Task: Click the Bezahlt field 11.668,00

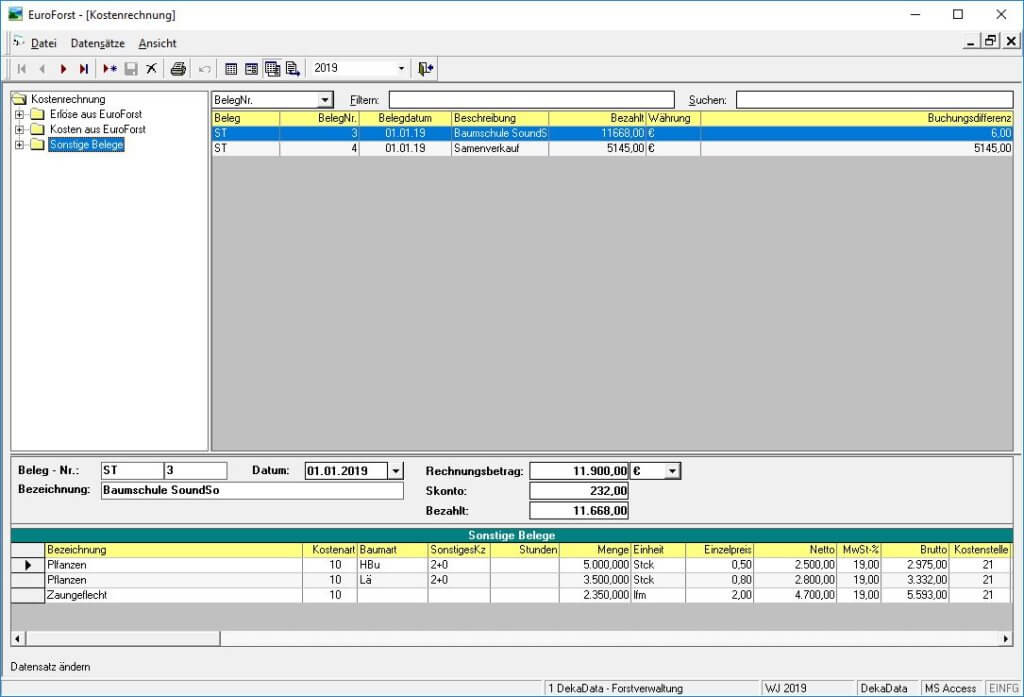Action: tap(579, 511)
